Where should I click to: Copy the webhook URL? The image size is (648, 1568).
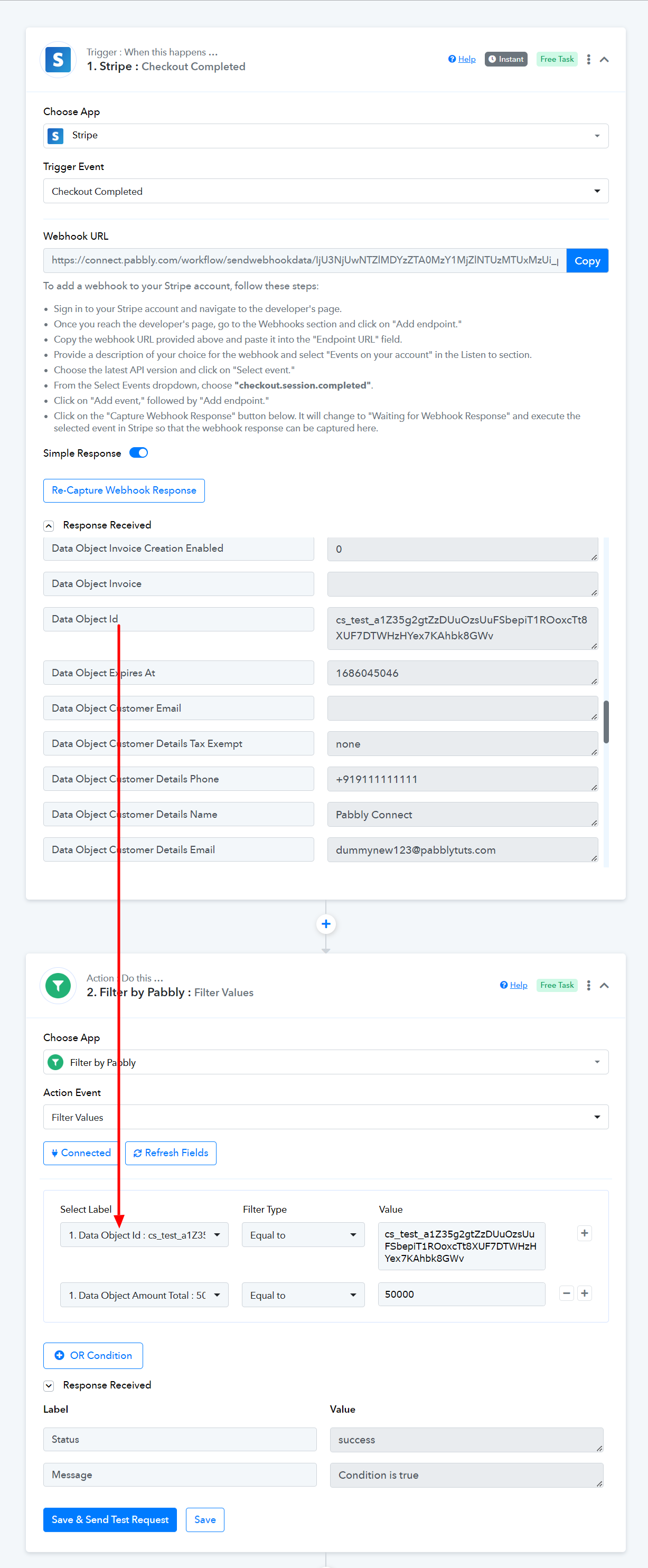(x=587, y=260)
